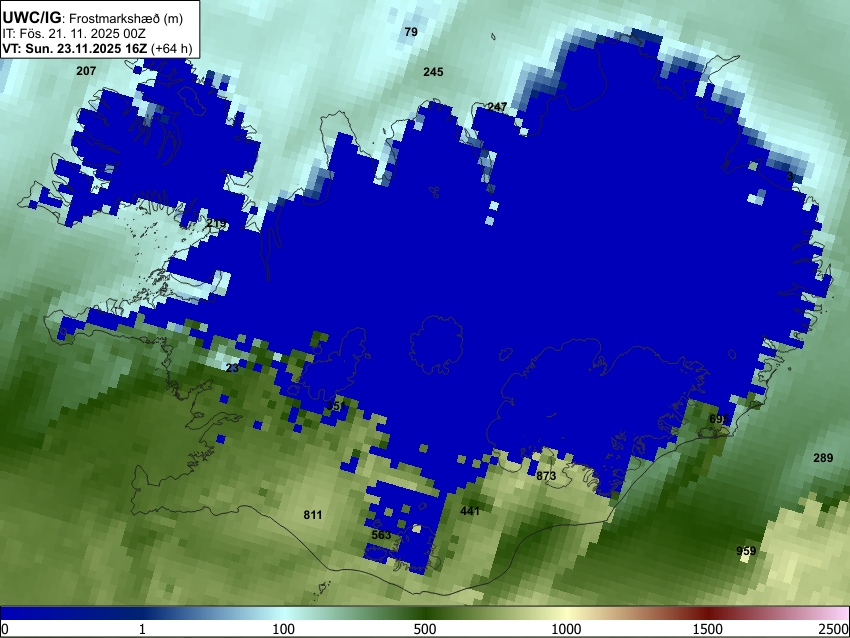This screenshot has height=638, width=850.
Task: Click the map value 351
Action: pyautogui.click(x=336, y=406)
